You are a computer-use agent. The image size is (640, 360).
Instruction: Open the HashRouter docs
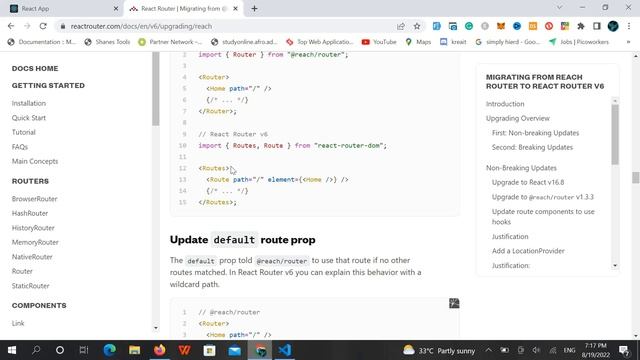pos(30,213)
